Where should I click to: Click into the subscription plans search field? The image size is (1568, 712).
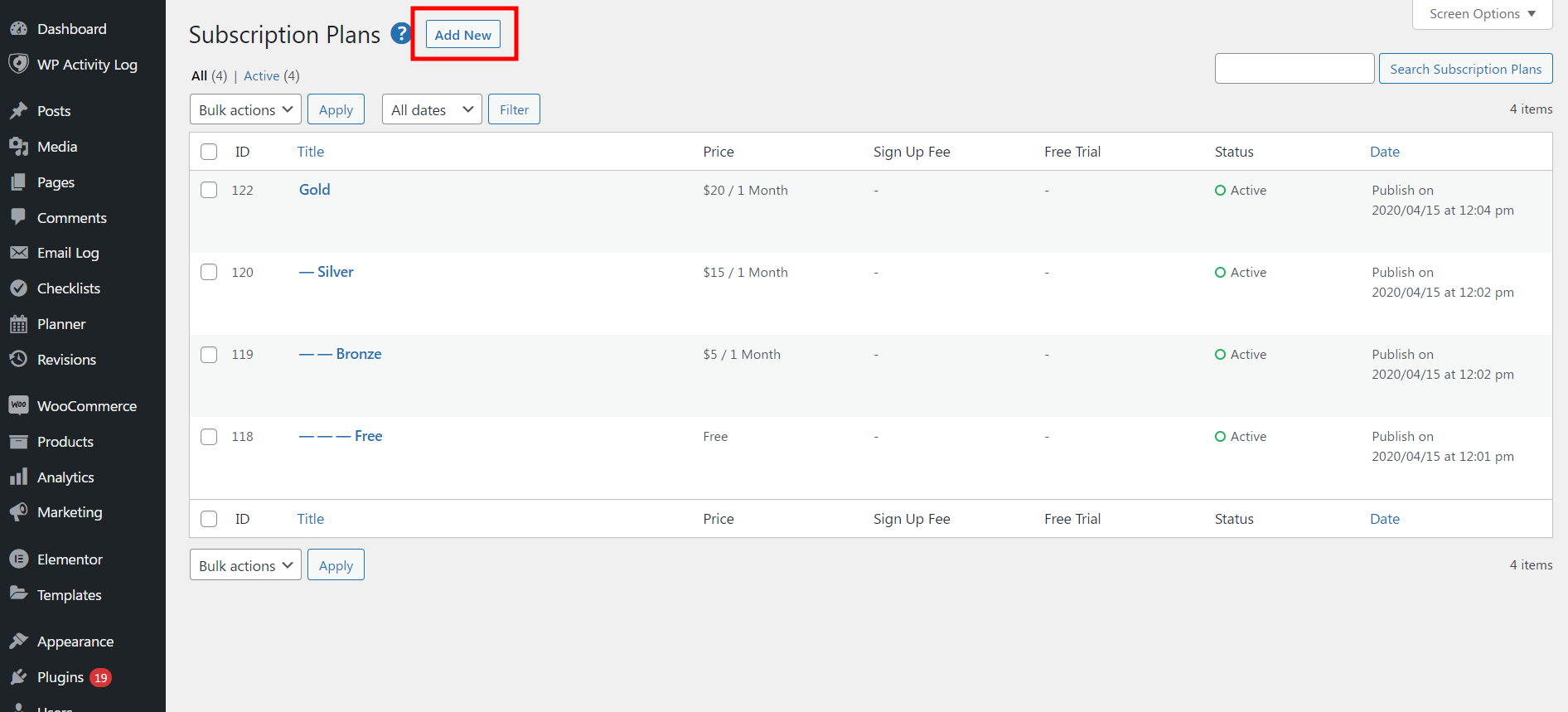point(1295,69)
